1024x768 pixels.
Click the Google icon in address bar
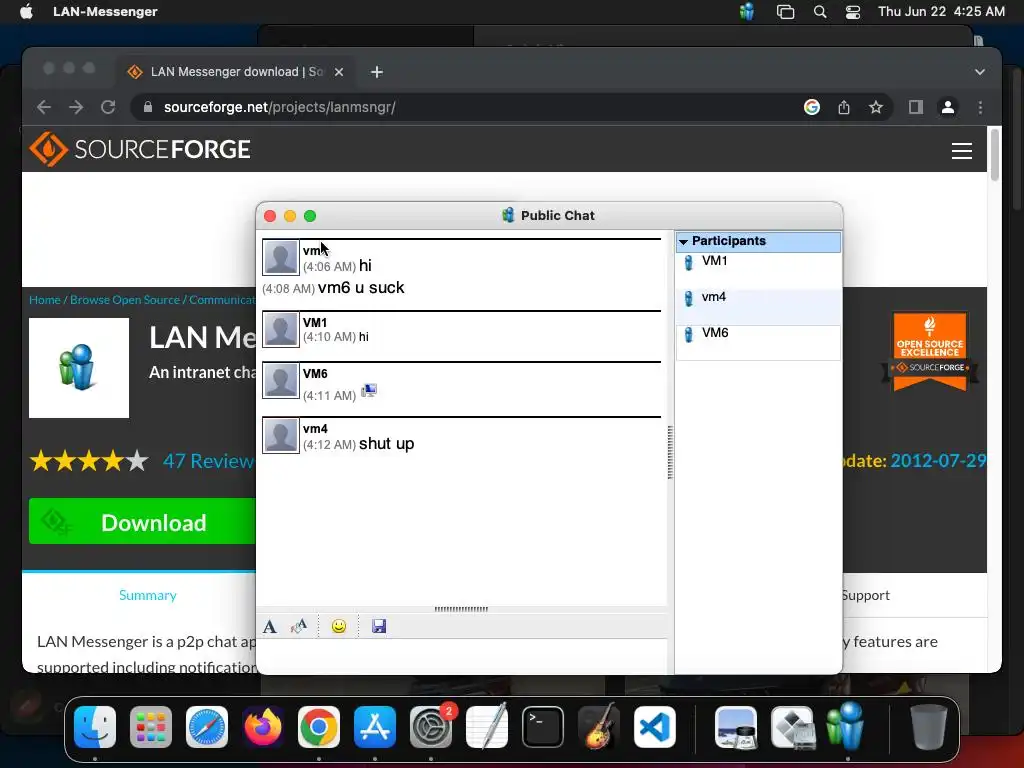[812, 107]
